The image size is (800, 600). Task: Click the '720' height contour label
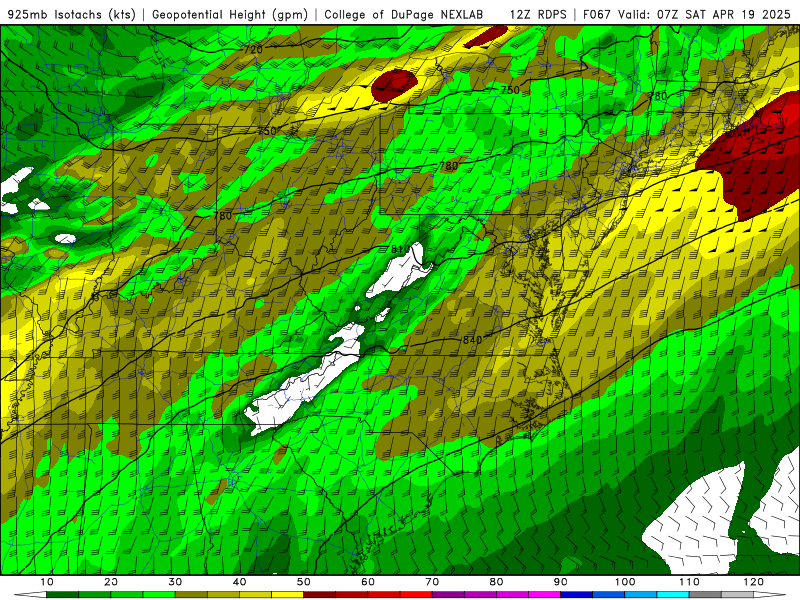click(x=253, y=49)
